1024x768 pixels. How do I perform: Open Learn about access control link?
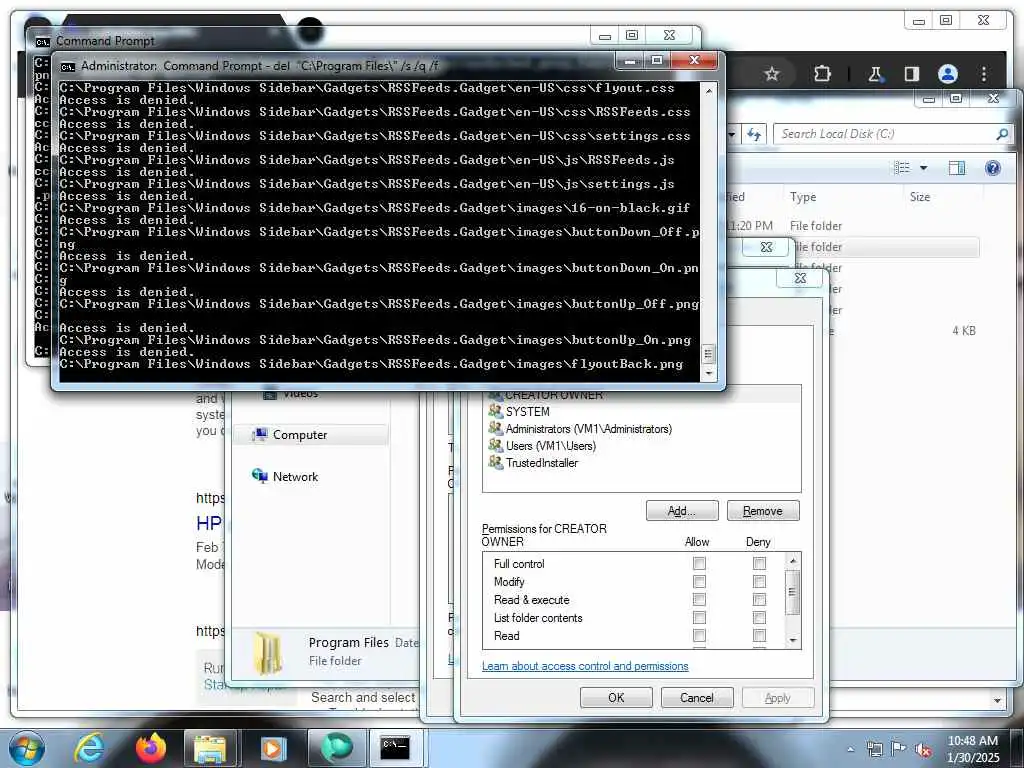coord(585,666)
